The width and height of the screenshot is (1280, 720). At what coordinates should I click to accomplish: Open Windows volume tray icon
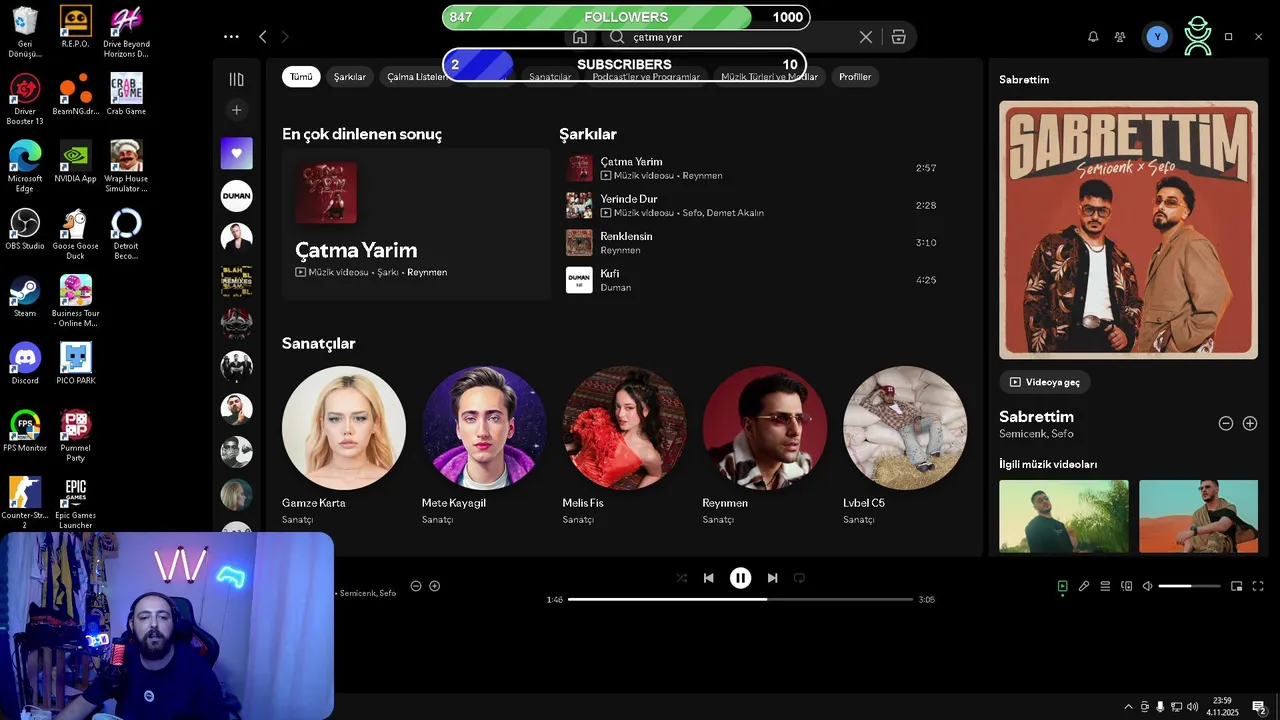pos(1192,707)
